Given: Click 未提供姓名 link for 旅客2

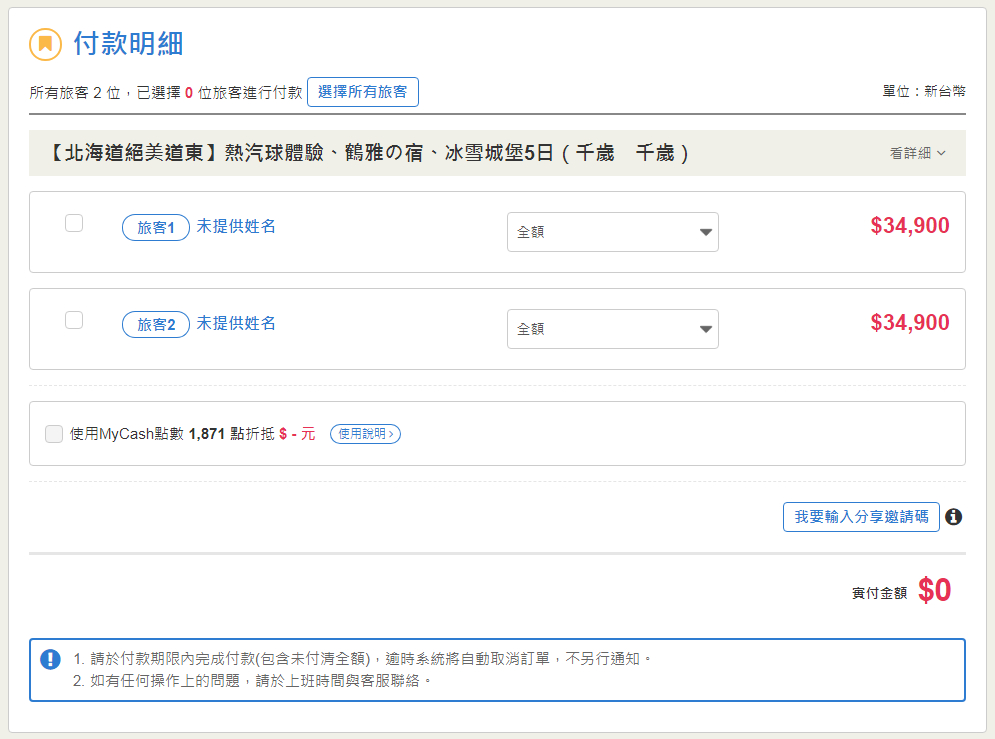Looking at the screenshot, I should point(236,324).
